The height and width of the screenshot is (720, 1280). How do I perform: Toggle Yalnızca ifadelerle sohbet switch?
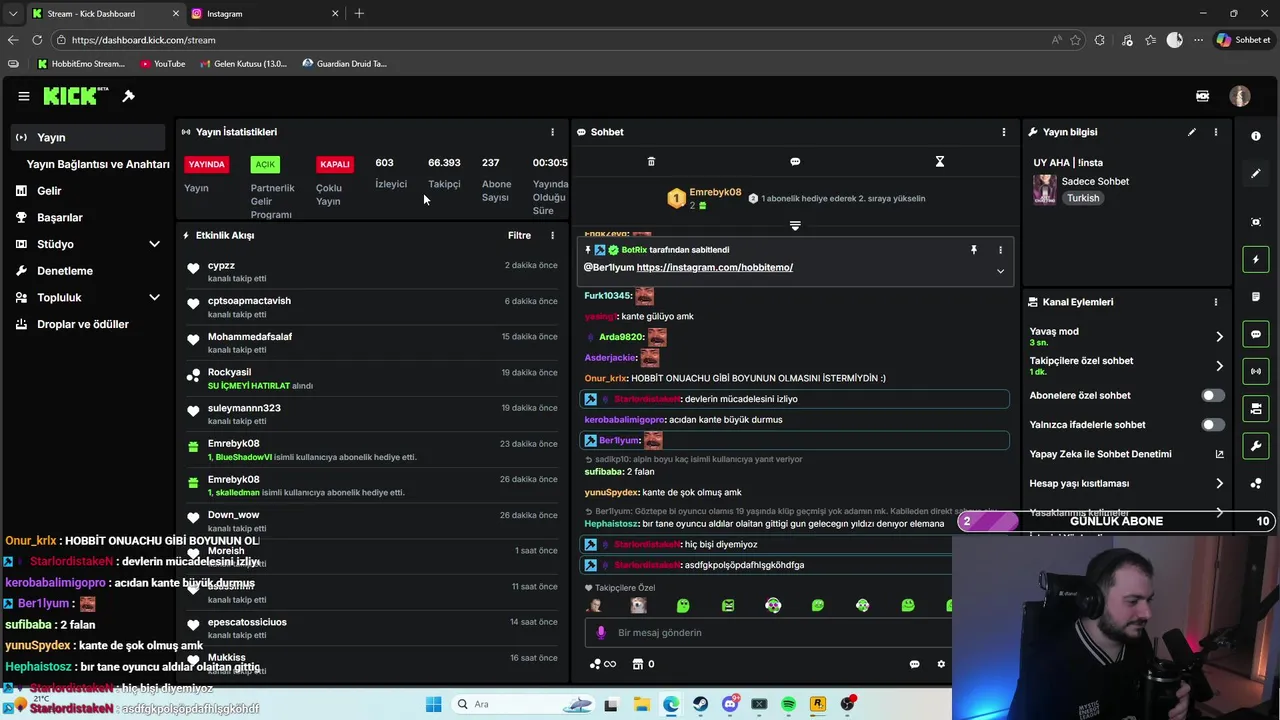(x=1212, y=425)
